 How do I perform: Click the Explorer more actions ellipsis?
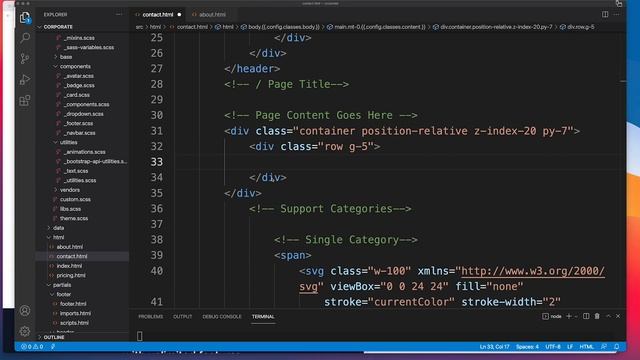click(x=119, y=14)
